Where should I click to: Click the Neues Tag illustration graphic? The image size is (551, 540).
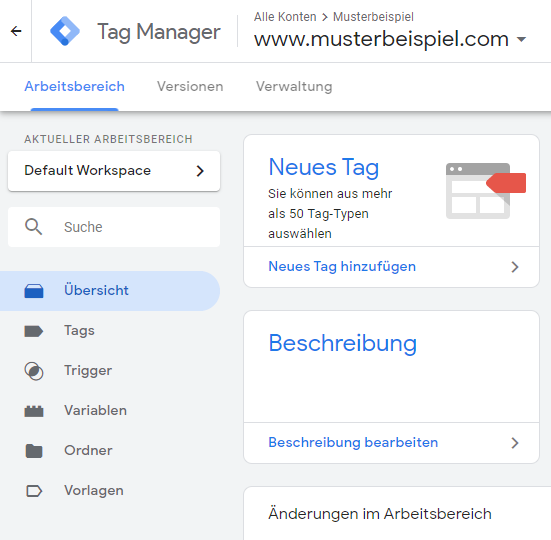[x=486, y=191]
